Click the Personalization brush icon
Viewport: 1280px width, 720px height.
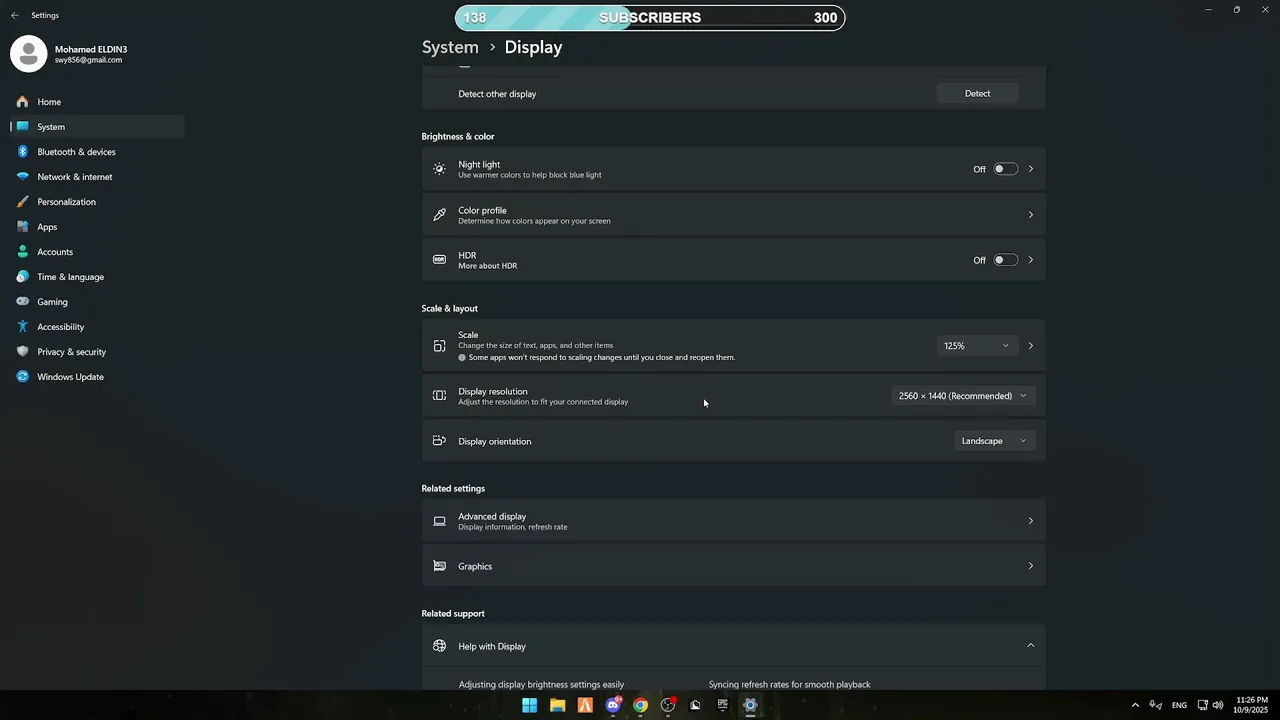[x=22, y=202]
